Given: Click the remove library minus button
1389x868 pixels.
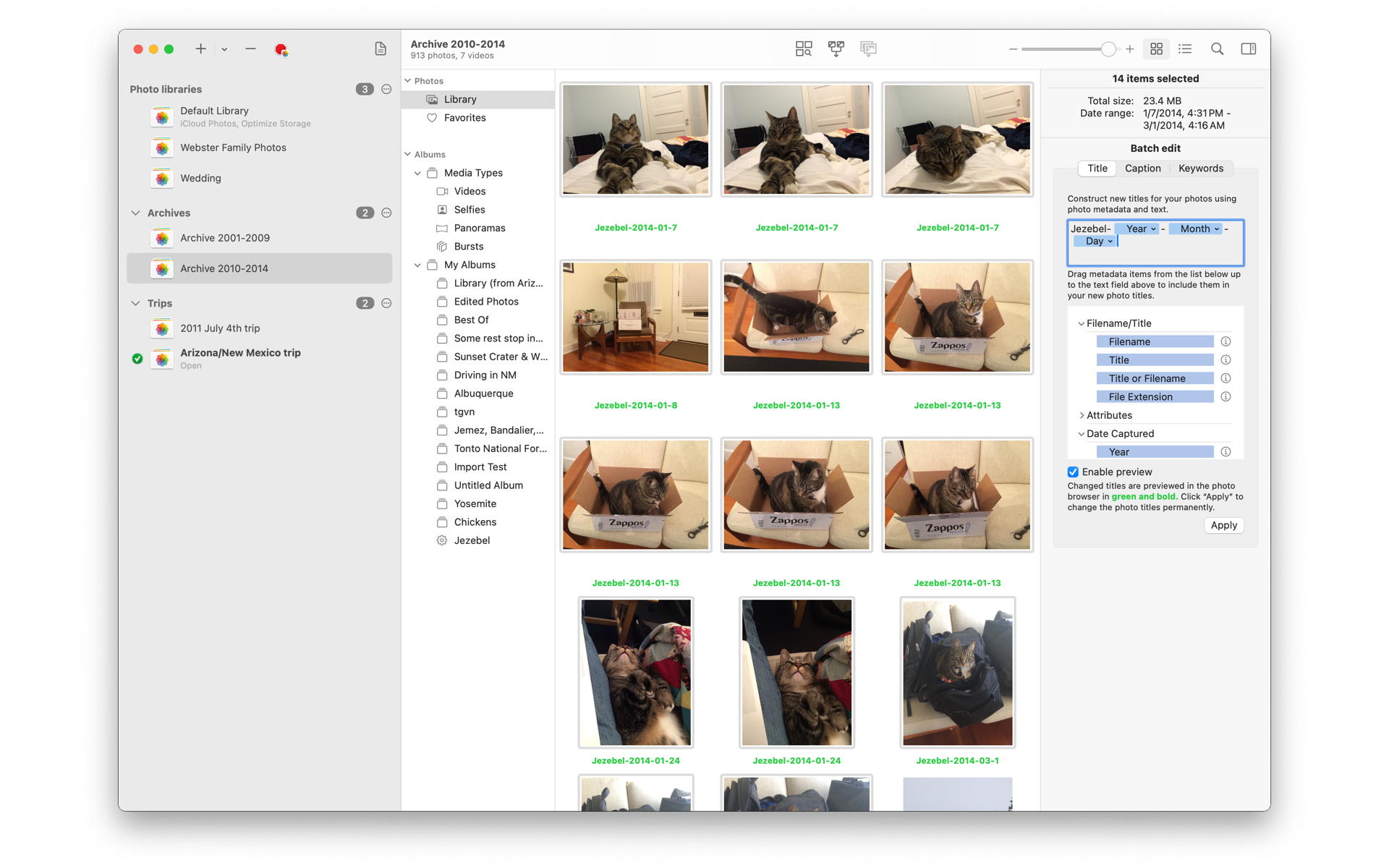Looking at the screenshot, I should pos(250,48).
